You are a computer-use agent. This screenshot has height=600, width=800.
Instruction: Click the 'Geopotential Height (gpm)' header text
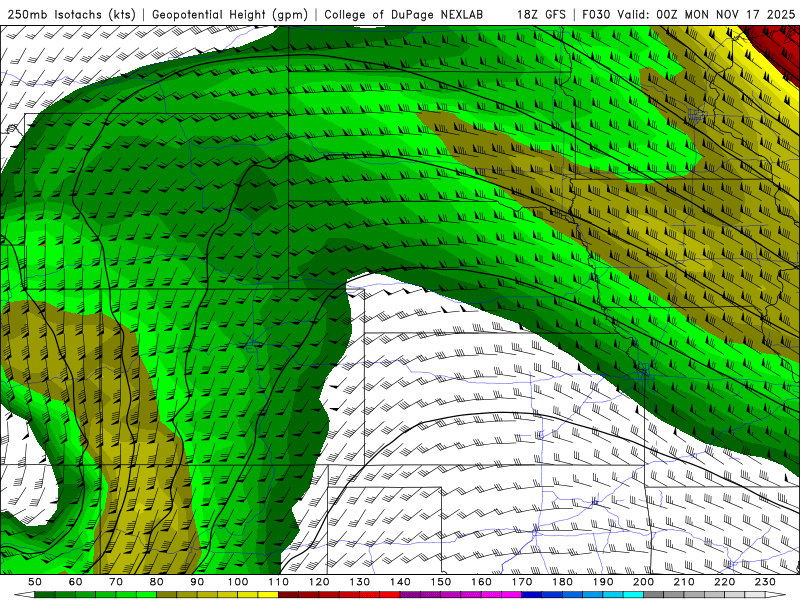230,14
